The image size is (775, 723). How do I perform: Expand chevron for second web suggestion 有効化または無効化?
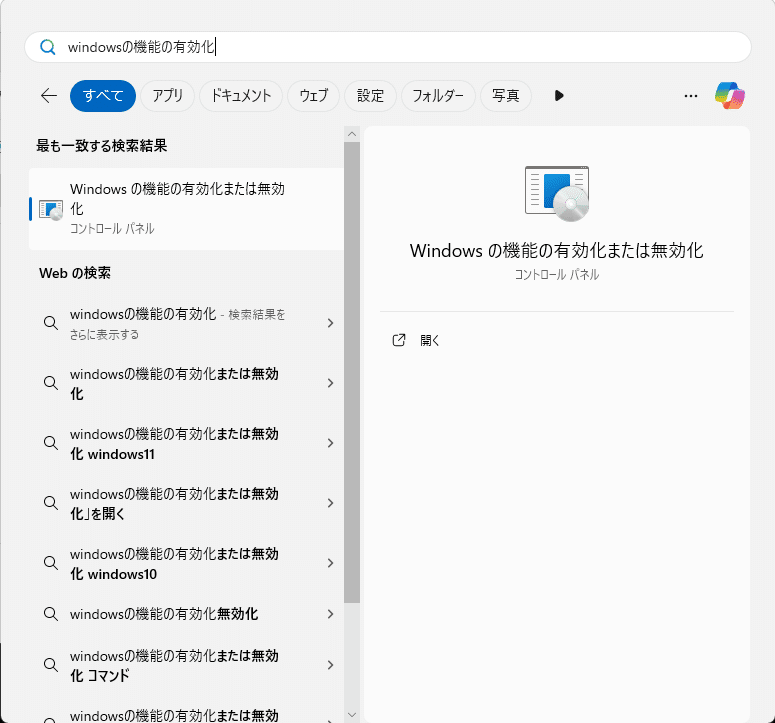tap(330, 383)
